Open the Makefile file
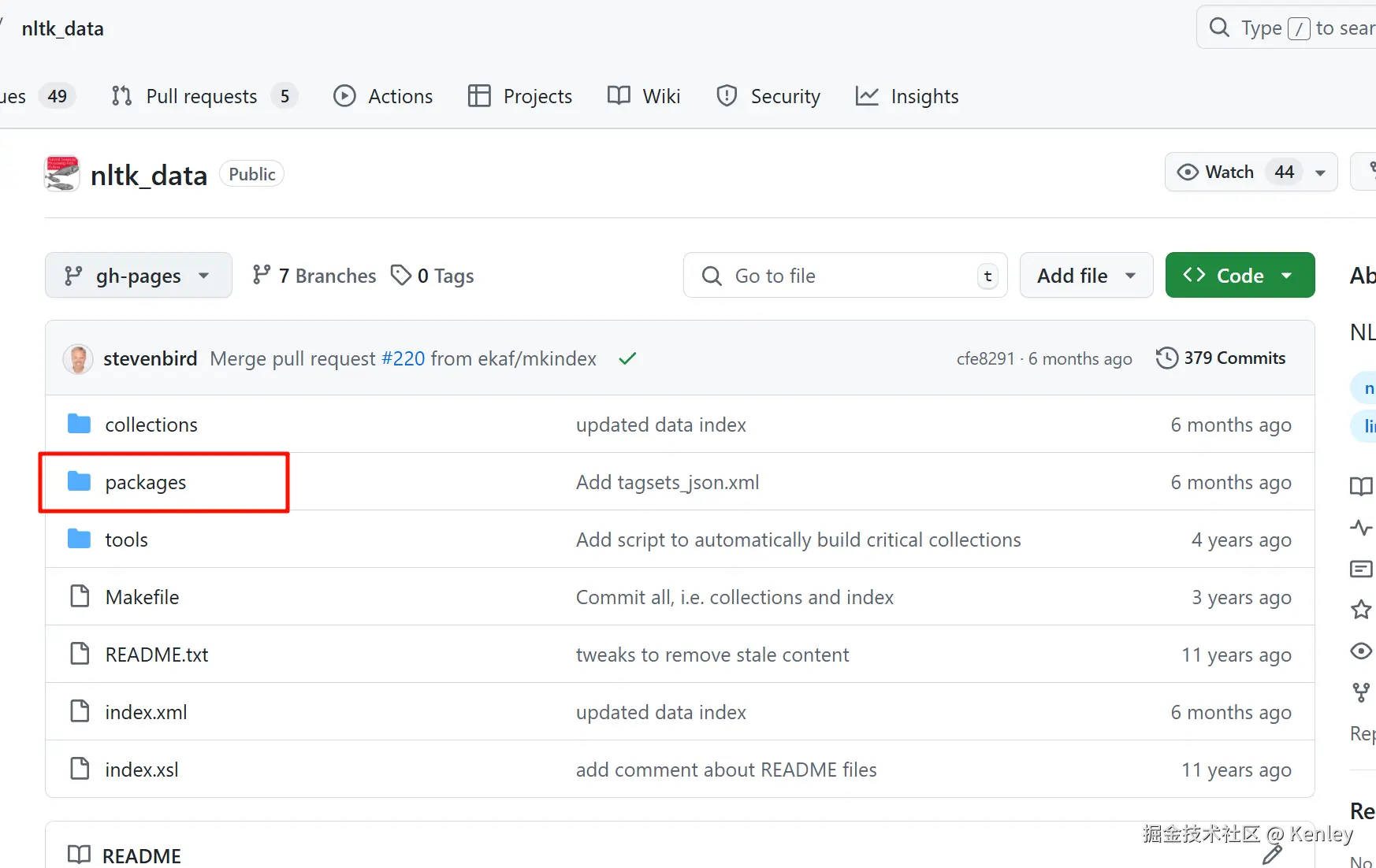This screenshot has width=1376, height=868. [142, 597]
